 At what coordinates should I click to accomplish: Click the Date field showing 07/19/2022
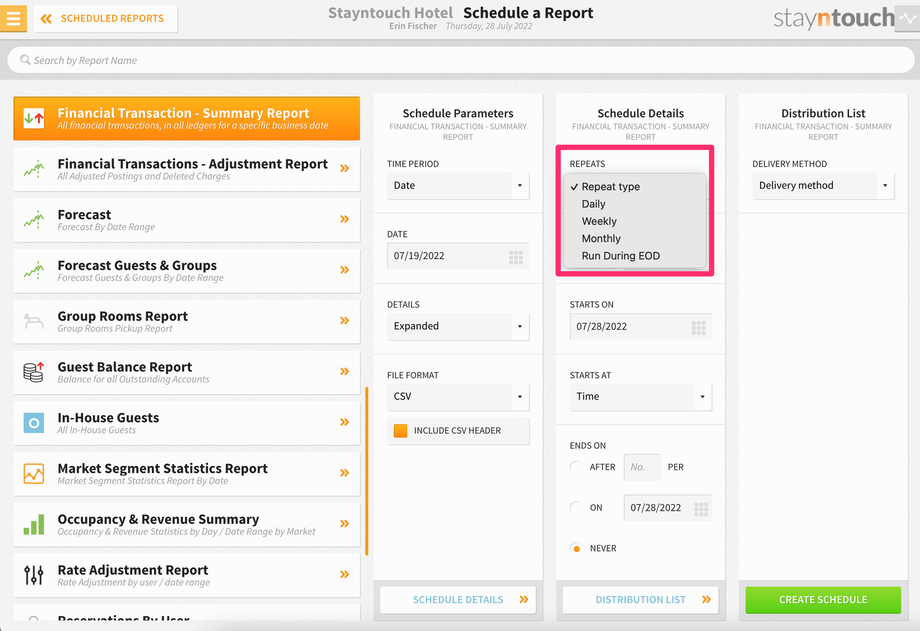[458, 256]
